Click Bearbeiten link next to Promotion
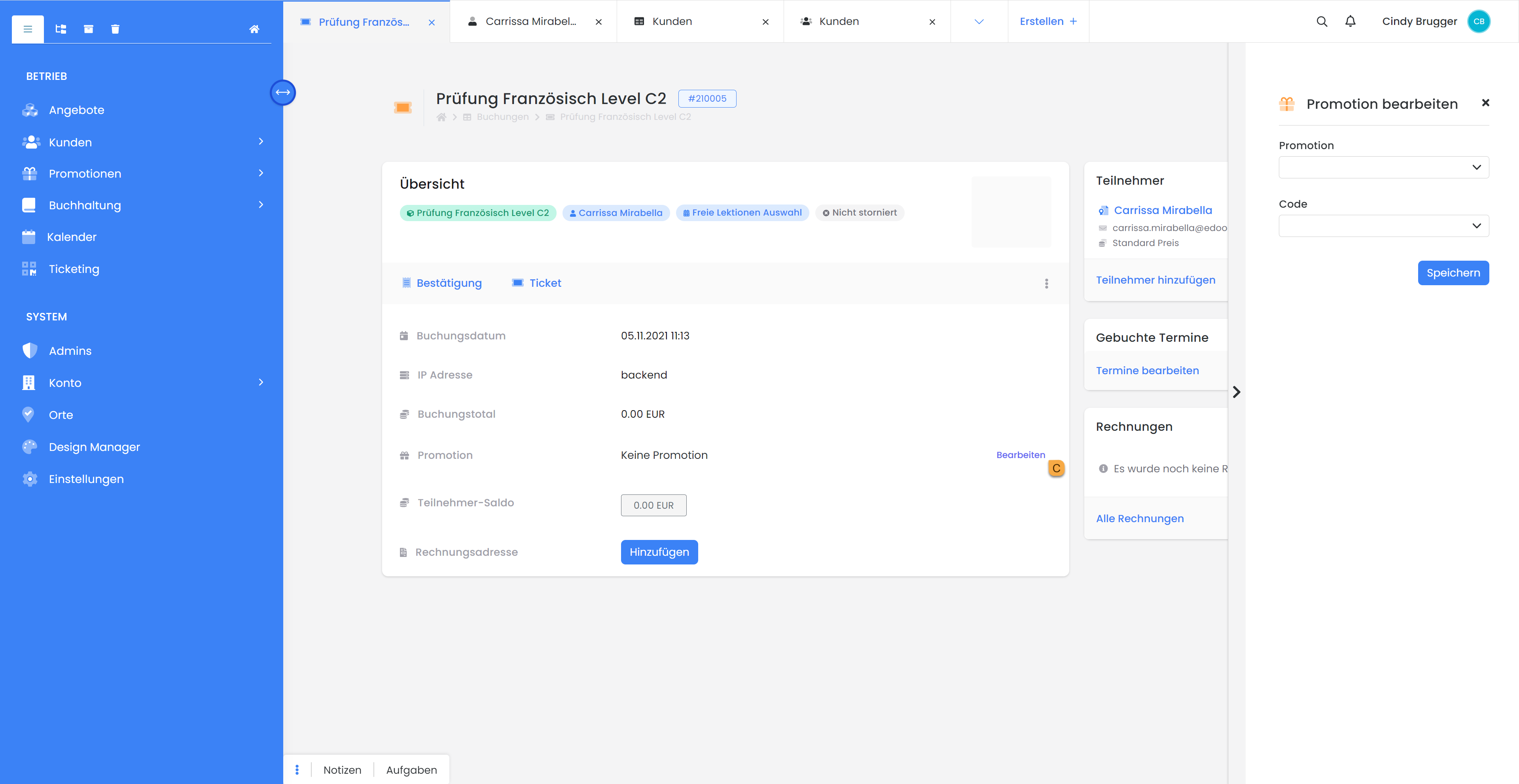 coord(1020,455)
